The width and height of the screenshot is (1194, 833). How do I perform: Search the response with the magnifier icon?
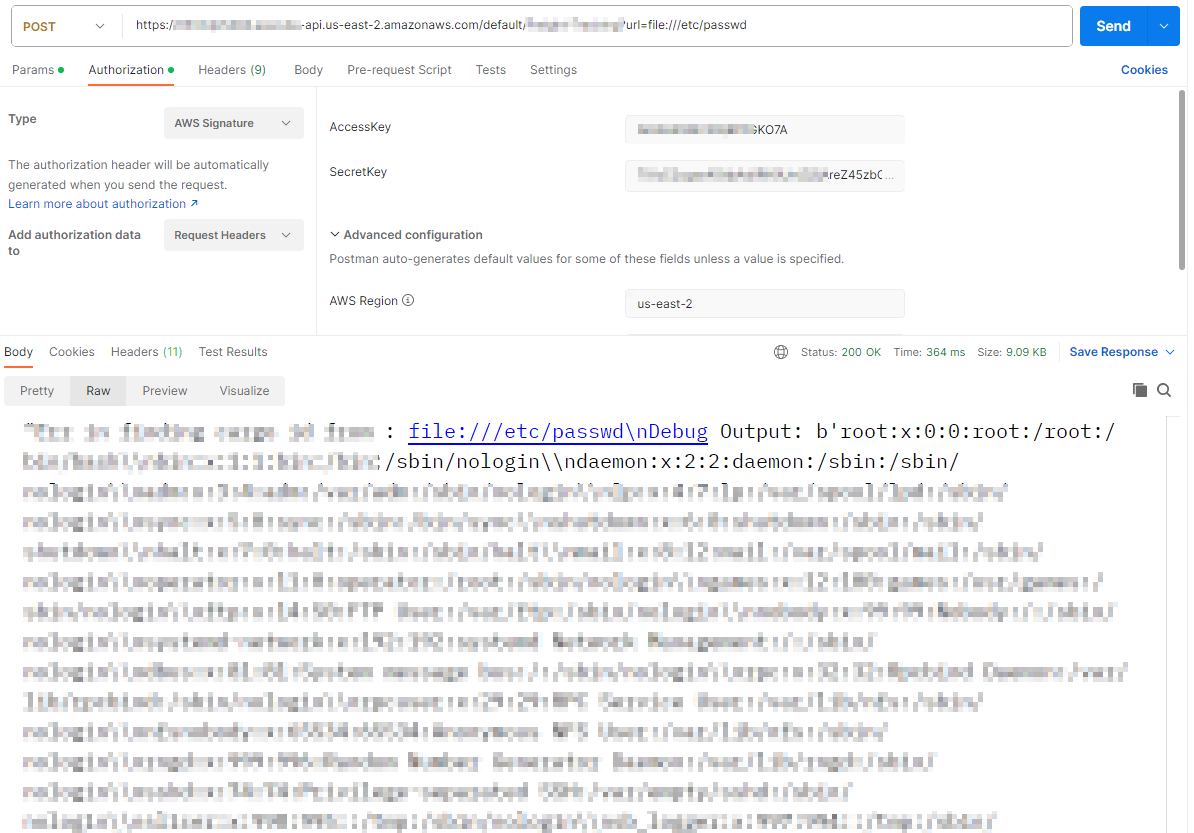coord(1164,390)
